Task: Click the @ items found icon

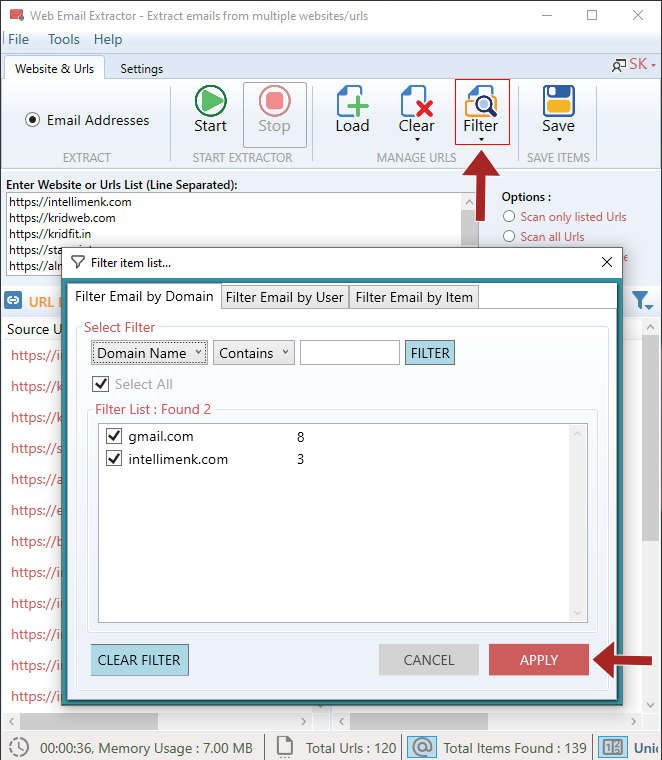Action: pos(421,747)
